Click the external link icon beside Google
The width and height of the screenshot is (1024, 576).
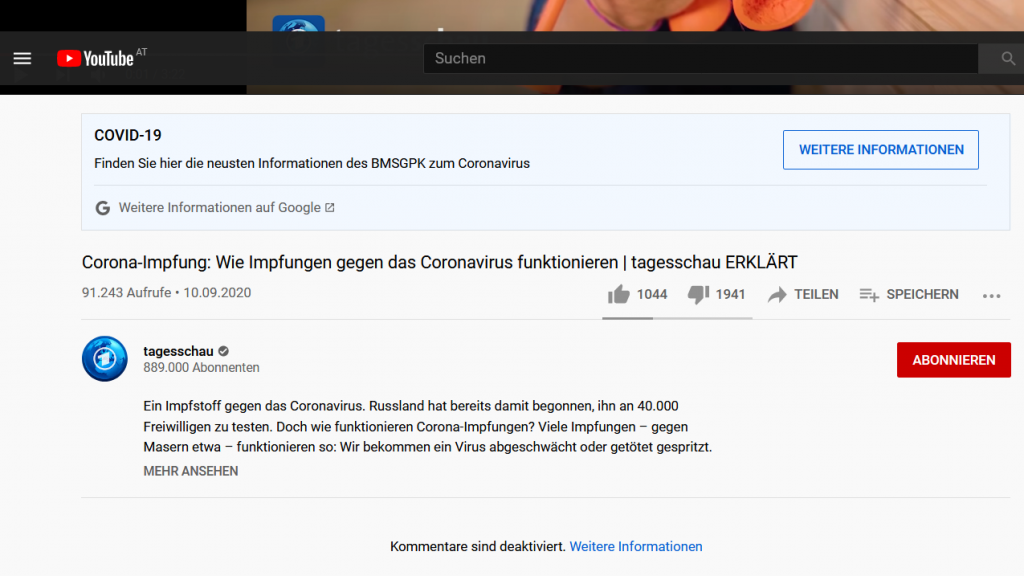pos(330,208)
